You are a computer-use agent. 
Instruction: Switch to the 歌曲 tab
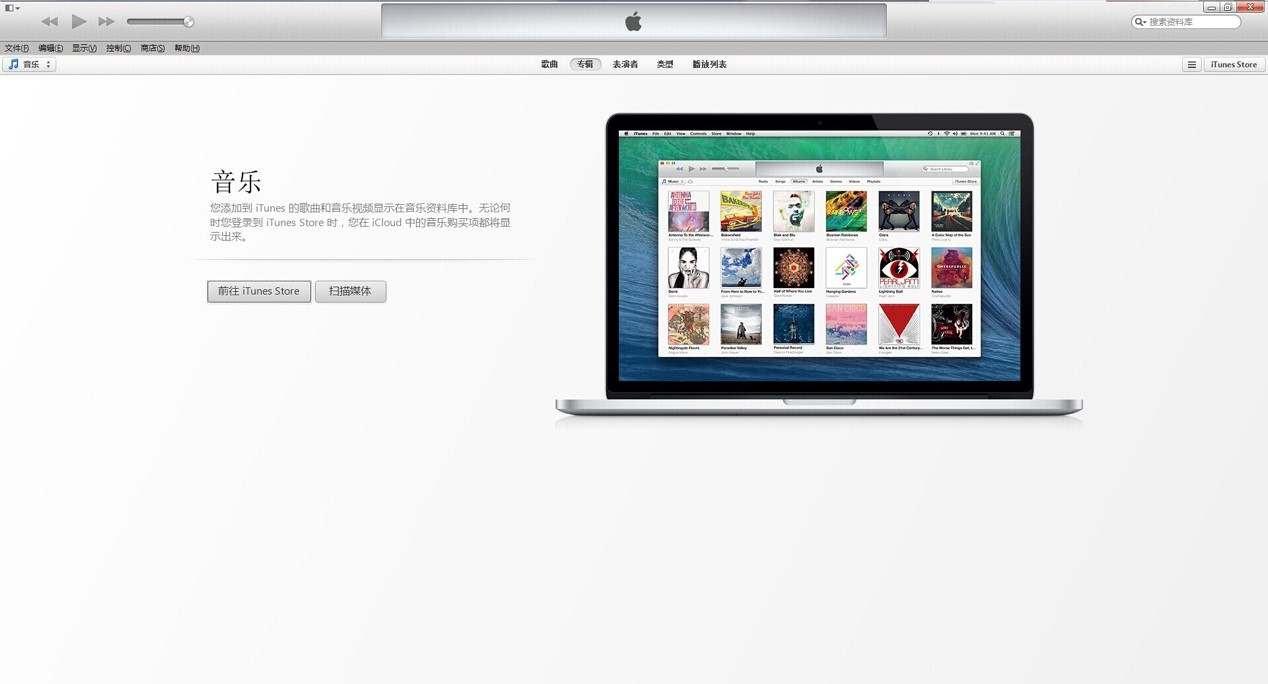click(x=549, y=64)
